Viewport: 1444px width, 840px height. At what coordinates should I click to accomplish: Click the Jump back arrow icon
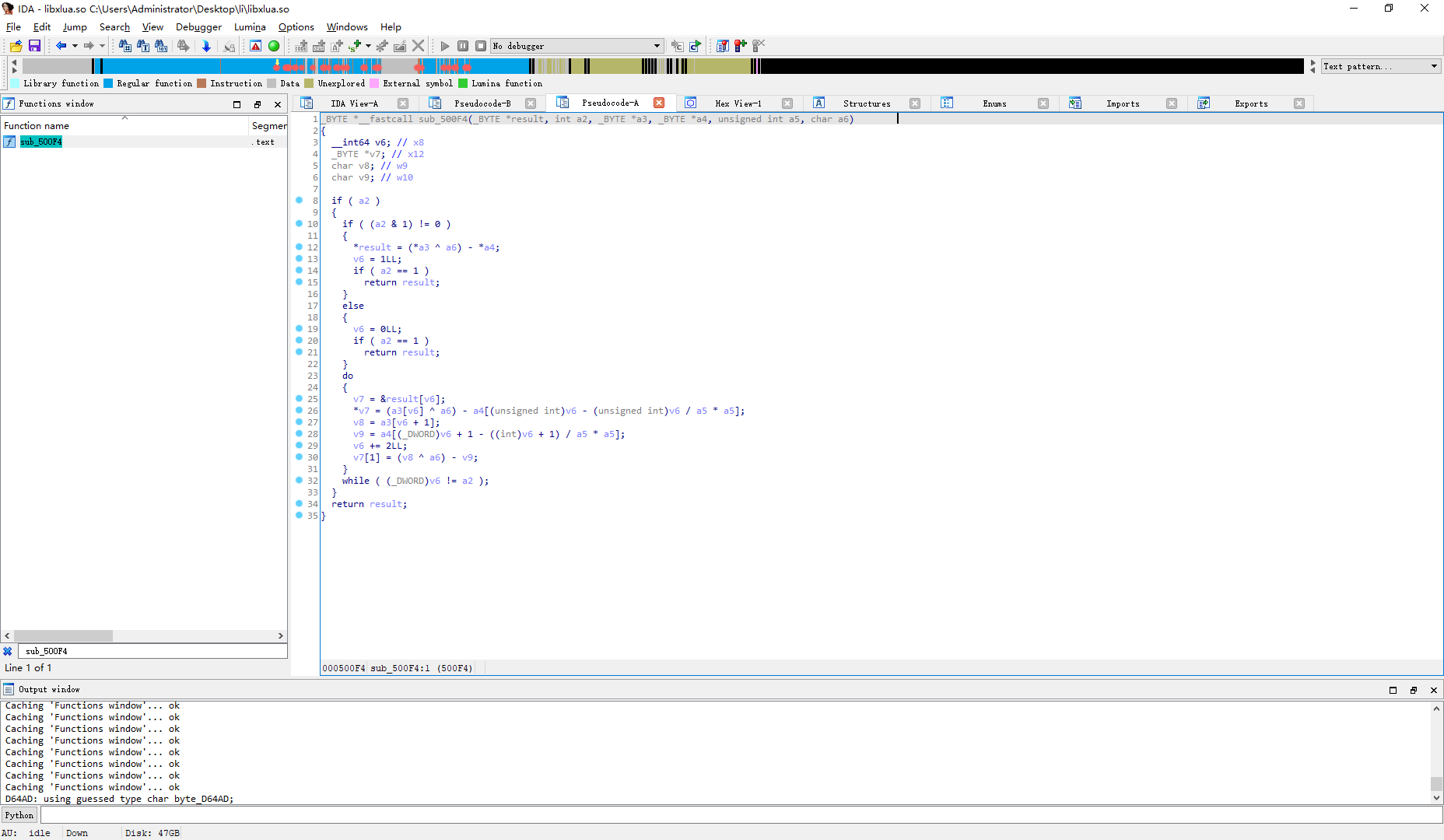coord(61,46)
